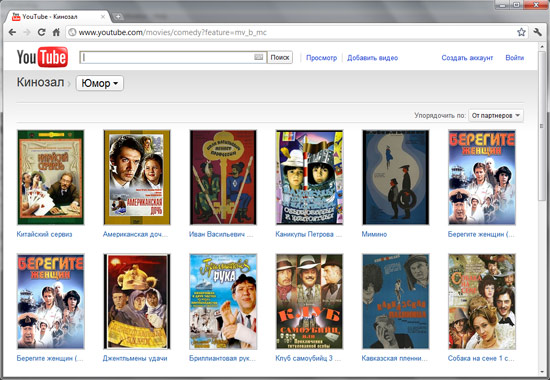550x380 pixels.
Task: Click the Кавказская пленни... title link
Action: (x=395, y=358)
